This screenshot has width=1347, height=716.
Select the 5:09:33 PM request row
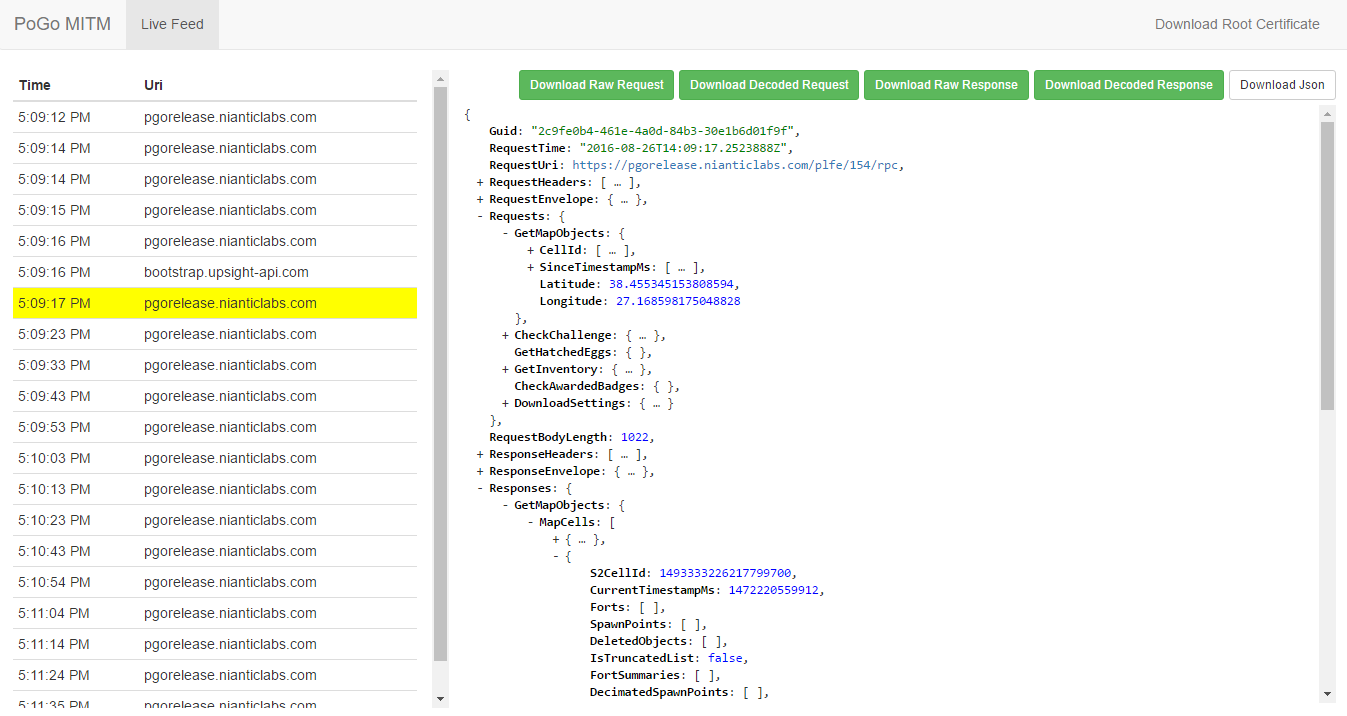click(215, 365)
